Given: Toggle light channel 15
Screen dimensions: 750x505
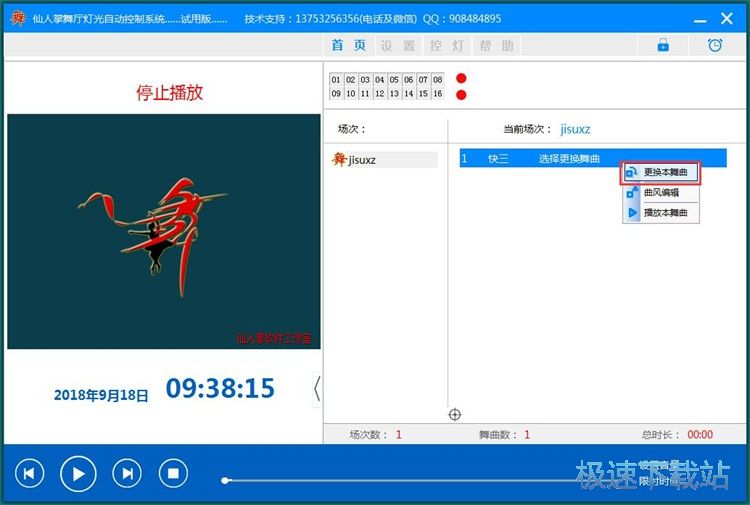Looking at the screenshot, I should (423, 94).
